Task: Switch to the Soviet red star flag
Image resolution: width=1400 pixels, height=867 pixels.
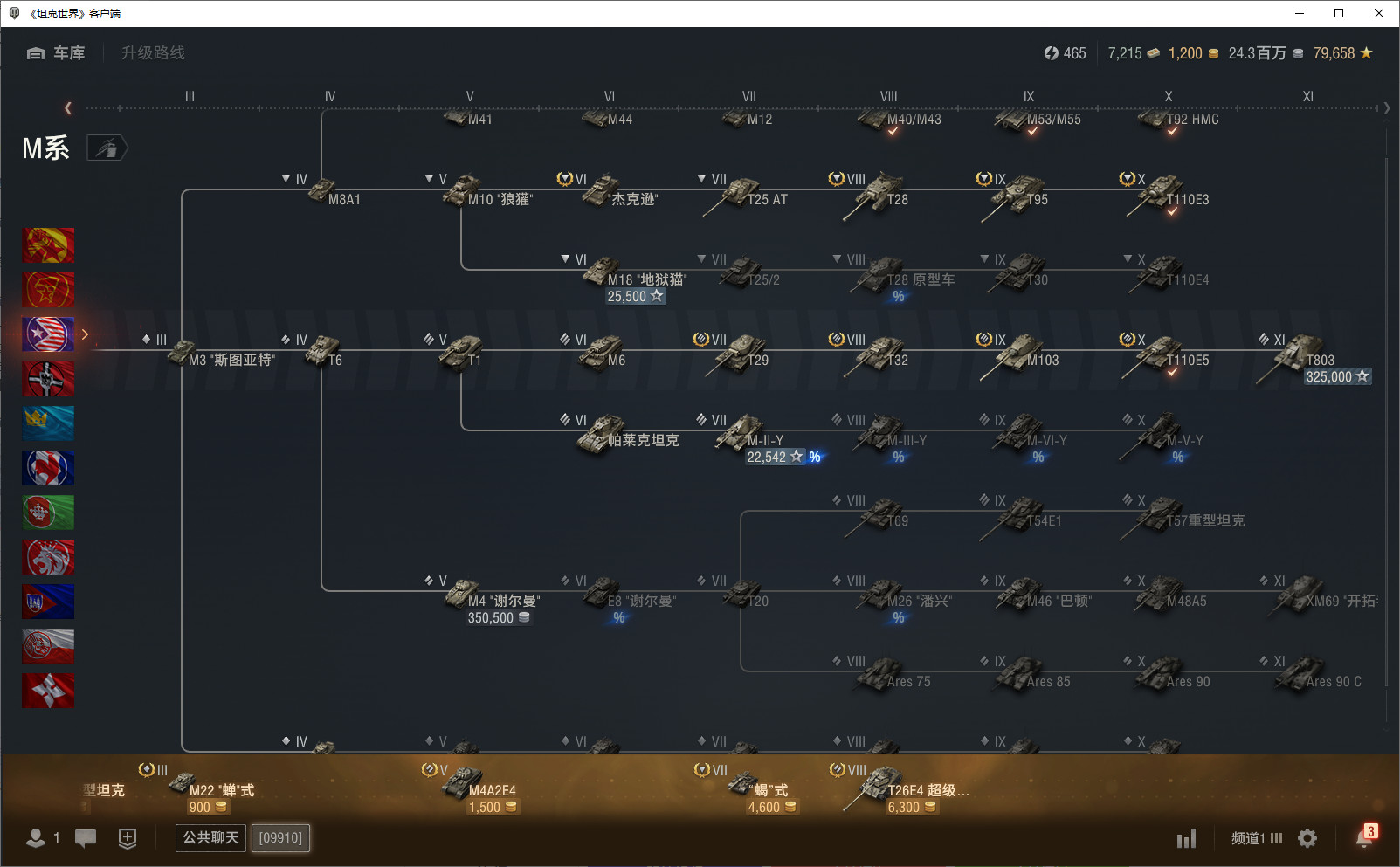Action: [48, 290]
